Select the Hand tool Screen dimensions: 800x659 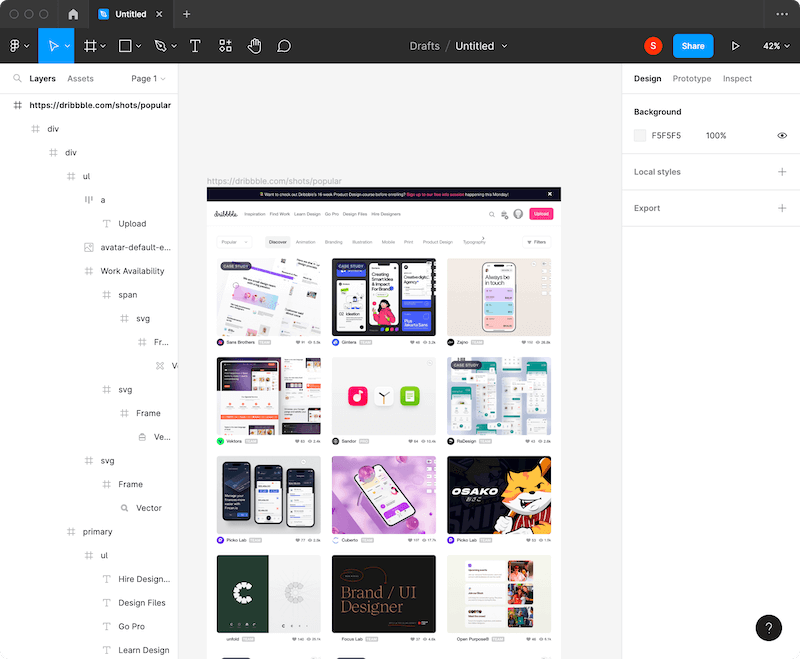click(254, 46)
